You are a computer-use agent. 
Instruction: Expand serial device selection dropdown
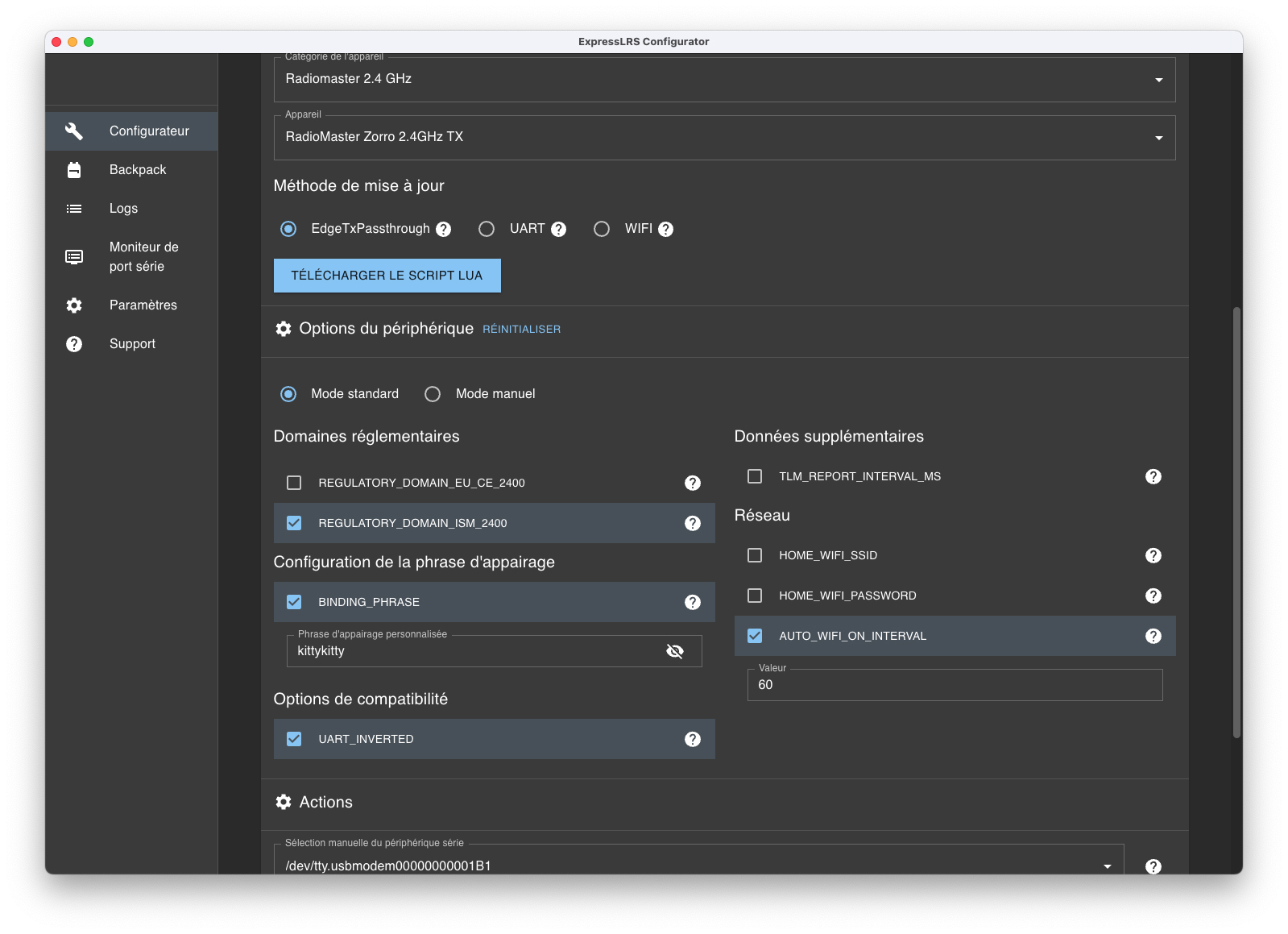coord(698,860)
